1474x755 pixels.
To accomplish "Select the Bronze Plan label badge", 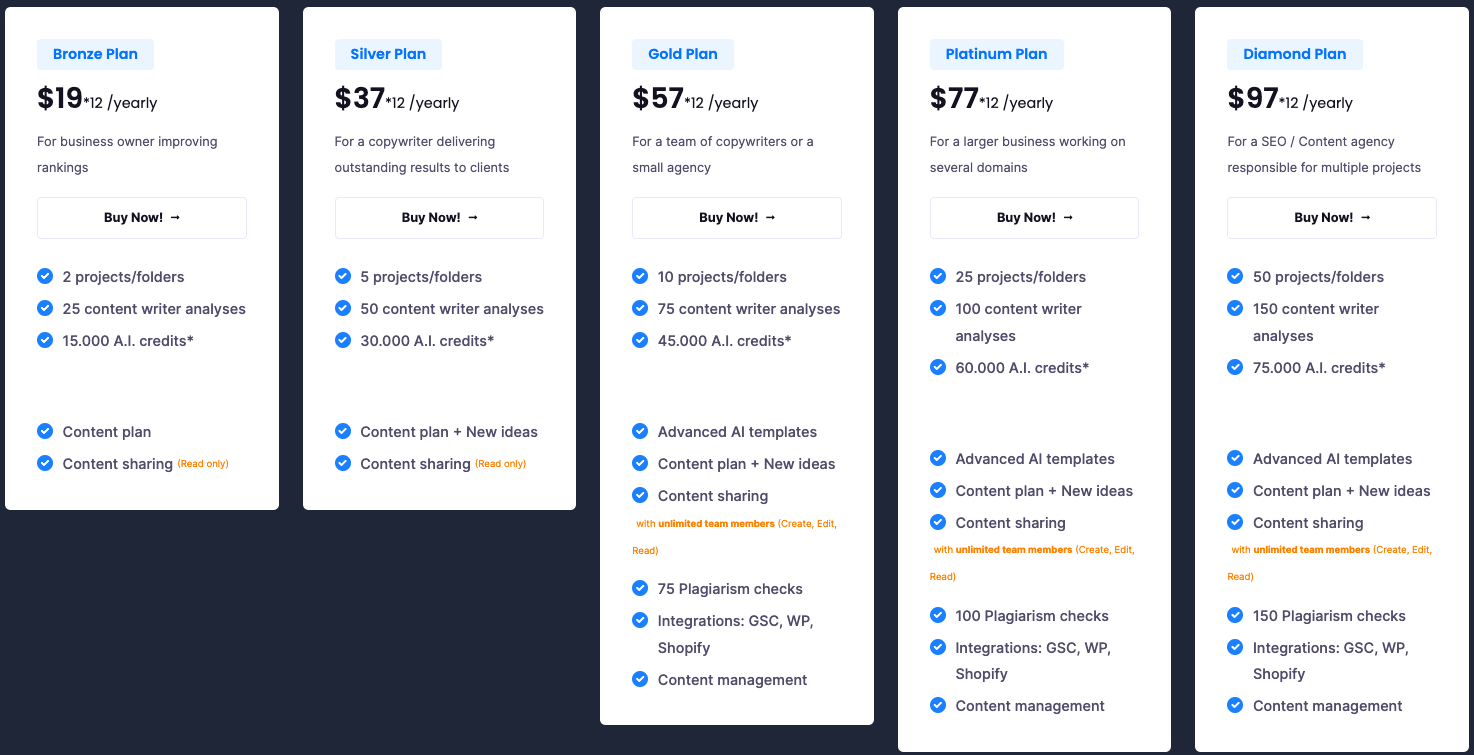I will [96, 54].
